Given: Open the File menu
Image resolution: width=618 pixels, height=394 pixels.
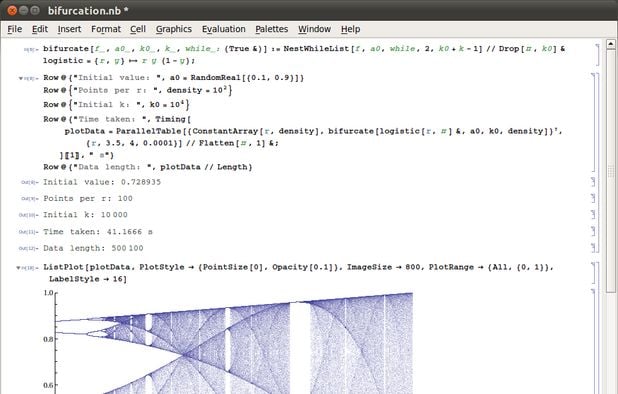Looking at the screenshot, I should 15,29.
